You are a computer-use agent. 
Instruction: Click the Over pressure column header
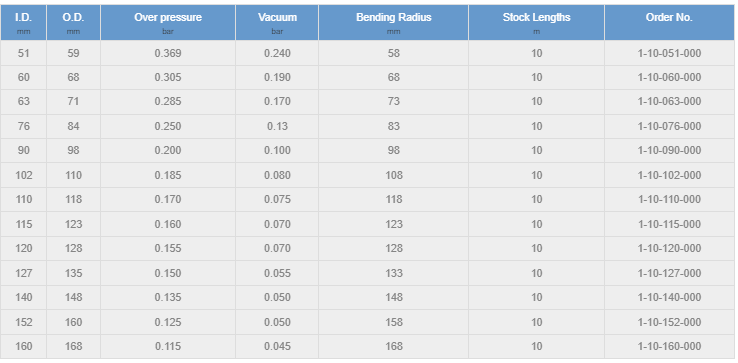coord(168,23)
